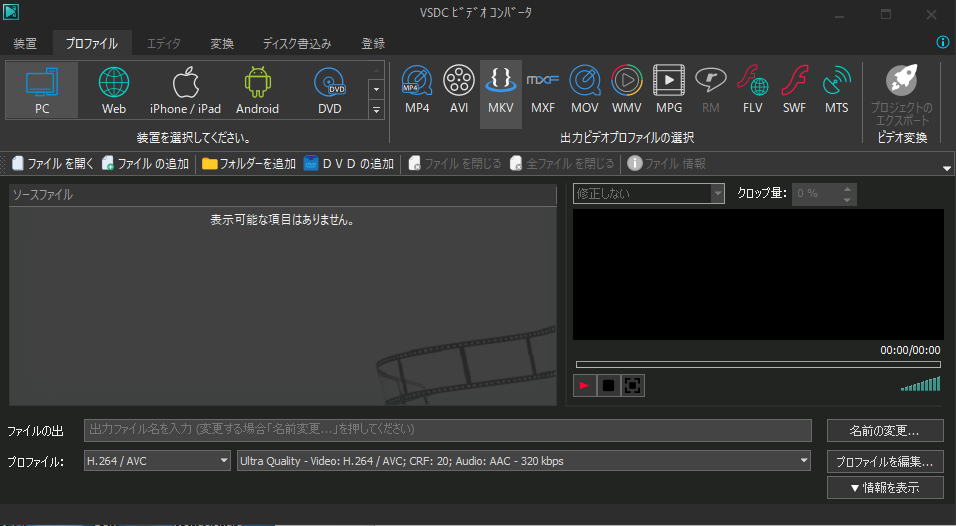This screenshot has width=956, height=526.
Task: Click DVDの追加 toolbar button
Action: pos(349,163)
